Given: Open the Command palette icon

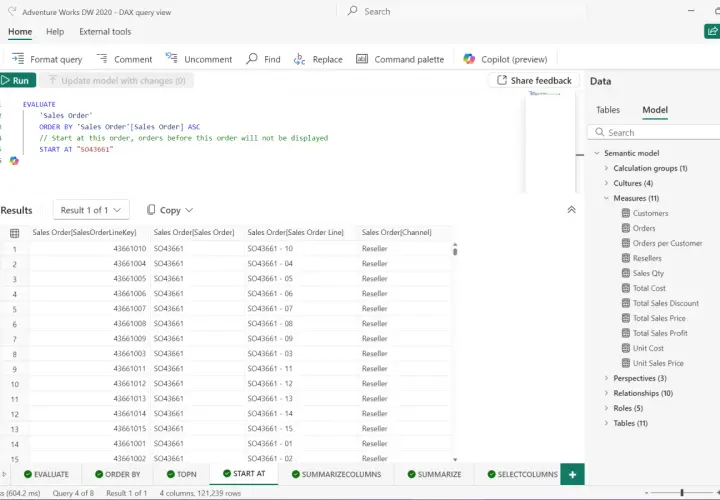Looking at the screenshot, I should pos(362,59).
